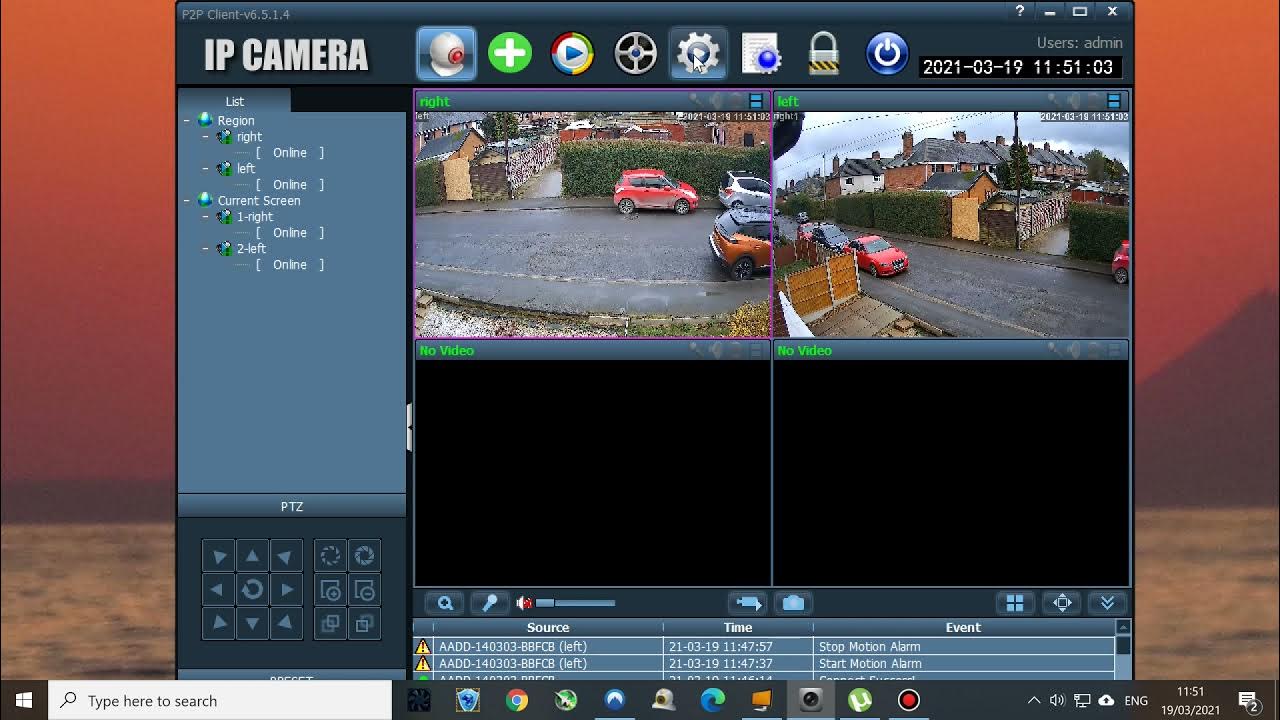This screenshot has width=1280, height=720.
Task: Open the notification center in system tray
Action: coord(1248,701)
